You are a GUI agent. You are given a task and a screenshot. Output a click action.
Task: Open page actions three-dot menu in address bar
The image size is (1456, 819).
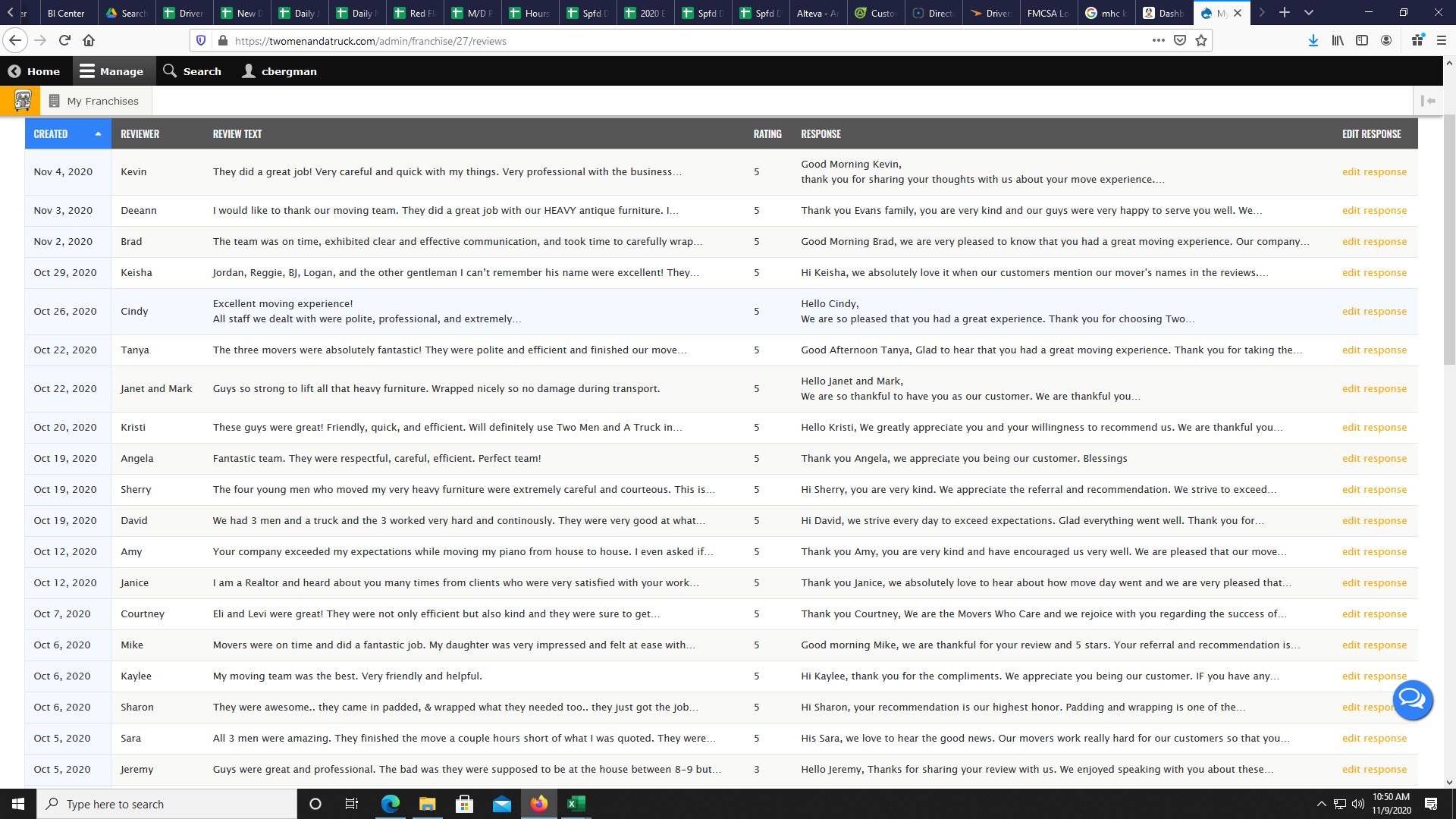point(1158,40)
